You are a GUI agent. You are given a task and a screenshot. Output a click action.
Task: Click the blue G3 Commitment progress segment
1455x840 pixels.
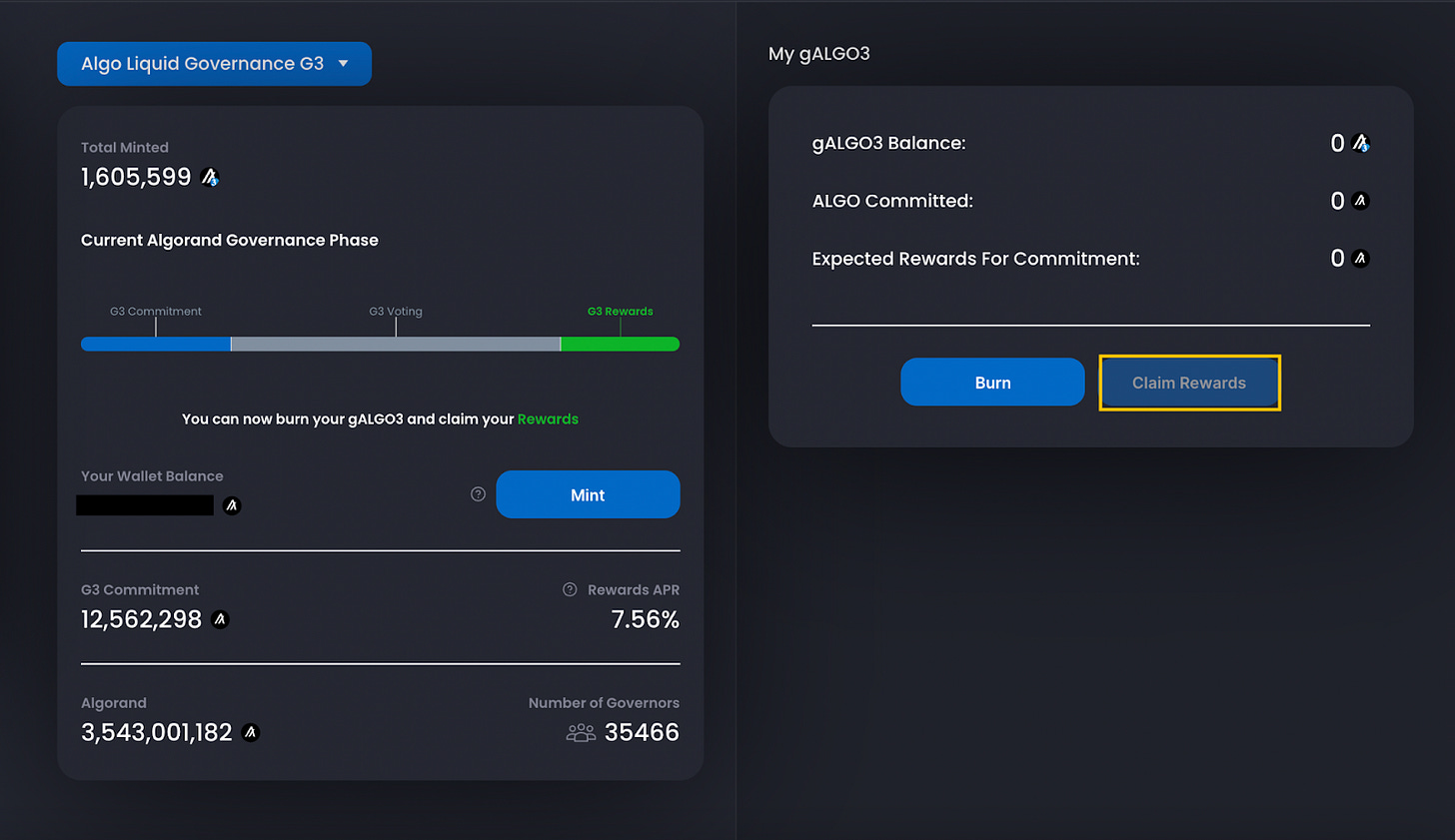point(156,344)
